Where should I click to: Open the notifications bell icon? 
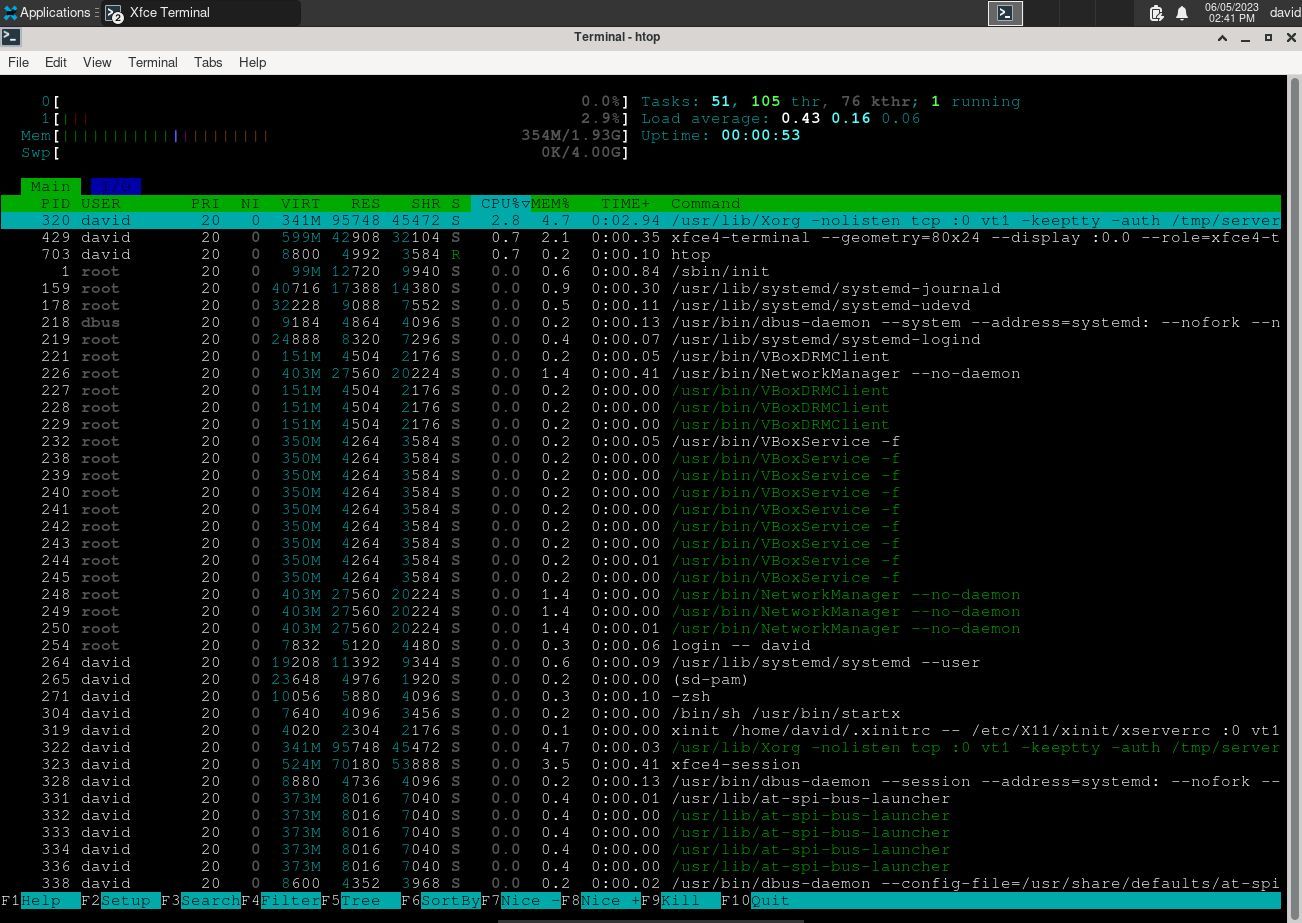click(x=1182, y=13)
